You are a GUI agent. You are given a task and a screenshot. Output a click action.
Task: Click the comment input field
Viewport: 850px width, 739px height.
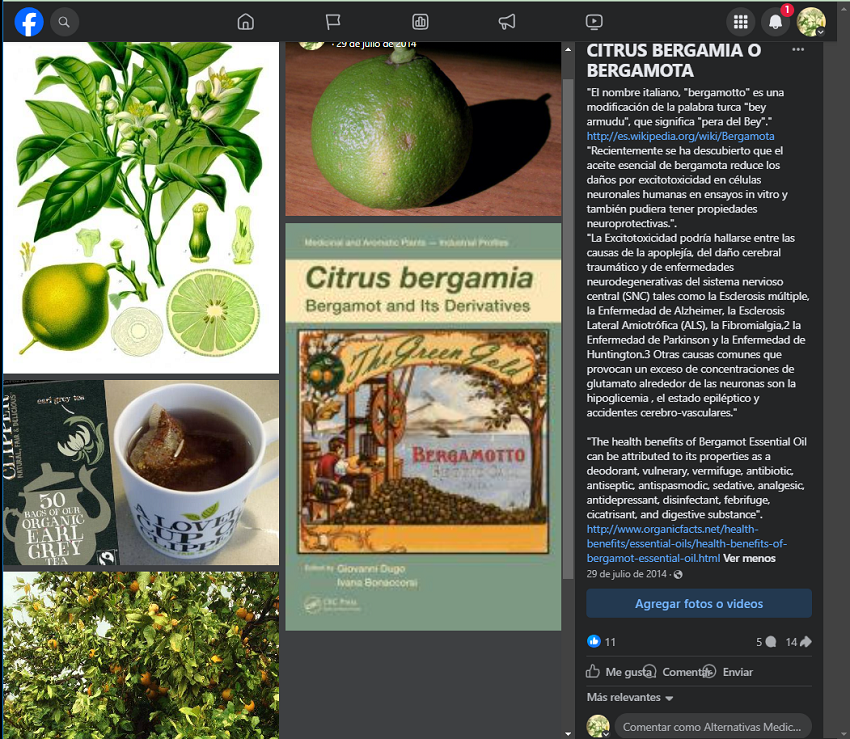pos(711,727)
